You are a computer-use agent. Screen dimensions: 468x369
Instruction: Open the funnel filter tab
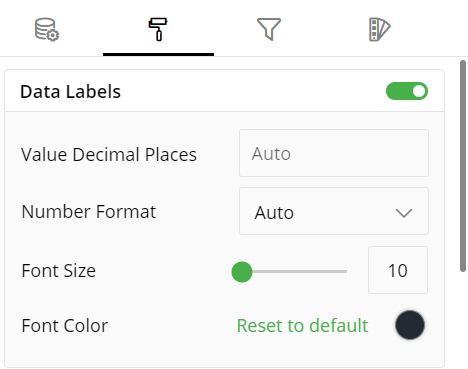point(269,29)
